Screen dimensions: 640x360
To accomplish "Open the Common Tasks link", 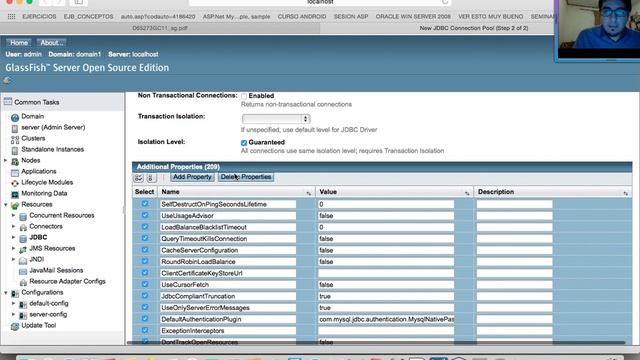I will 37,102.
